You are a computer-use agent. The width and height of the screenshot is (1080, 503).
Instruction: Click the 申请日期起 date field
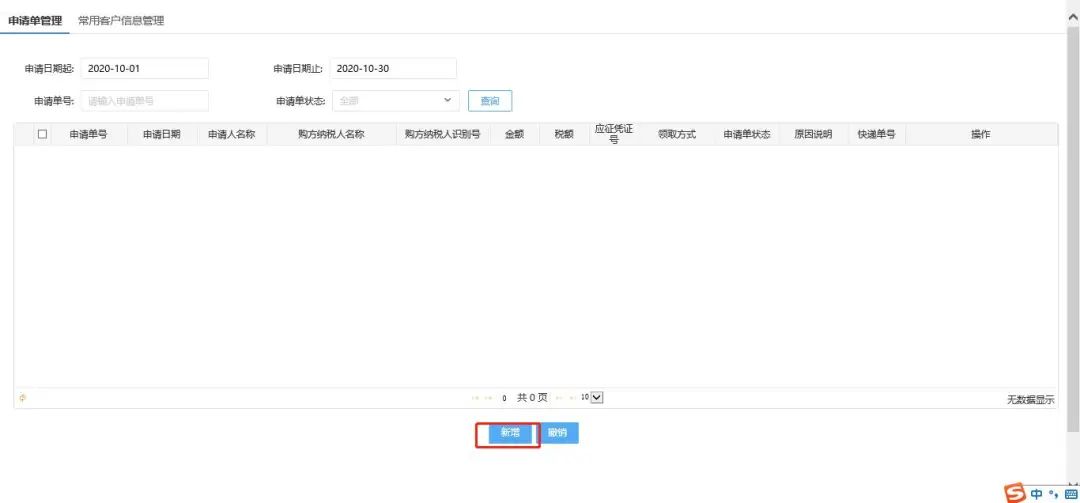pos(145,68)
